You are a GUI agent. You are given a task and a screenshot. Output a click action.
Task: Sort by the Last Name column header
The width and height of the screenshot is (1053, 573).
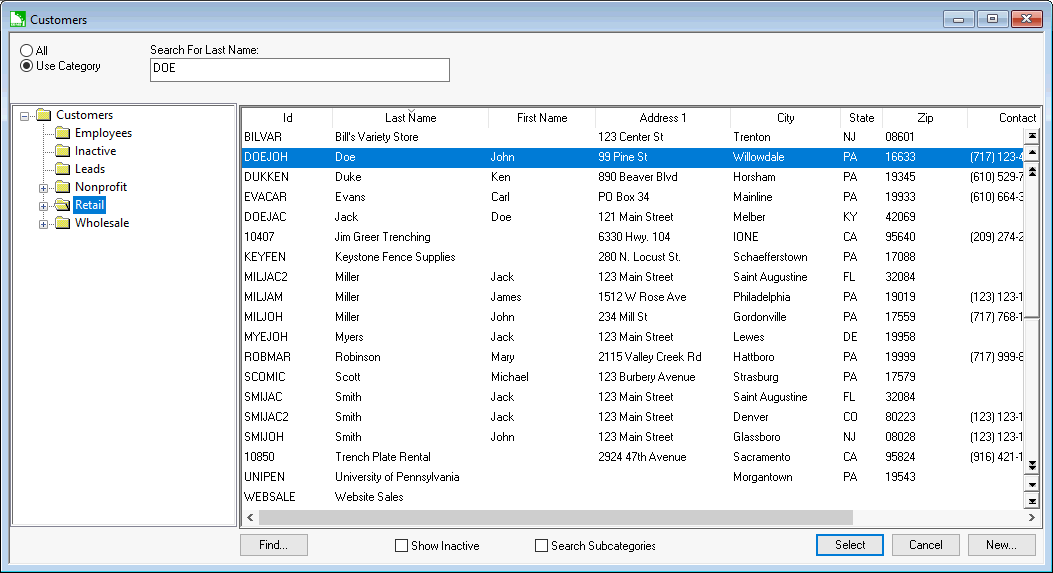tap(410, 118)
